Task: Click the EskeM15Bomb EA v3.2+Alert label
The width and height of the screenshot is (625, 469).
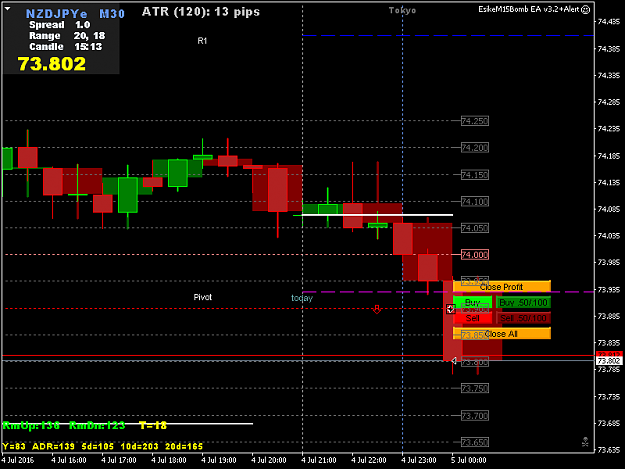Action: coord(529,9)
